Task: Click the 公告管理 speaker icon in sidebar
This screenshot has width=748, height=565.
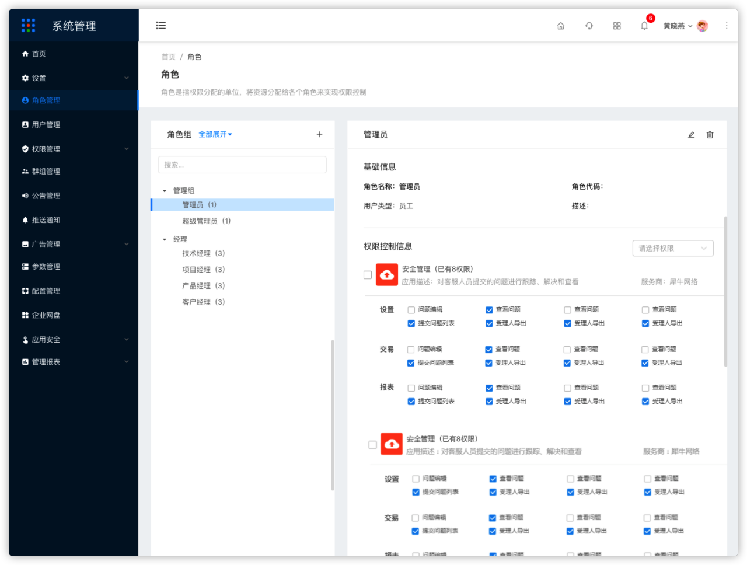Action: [x=25, y=196]
